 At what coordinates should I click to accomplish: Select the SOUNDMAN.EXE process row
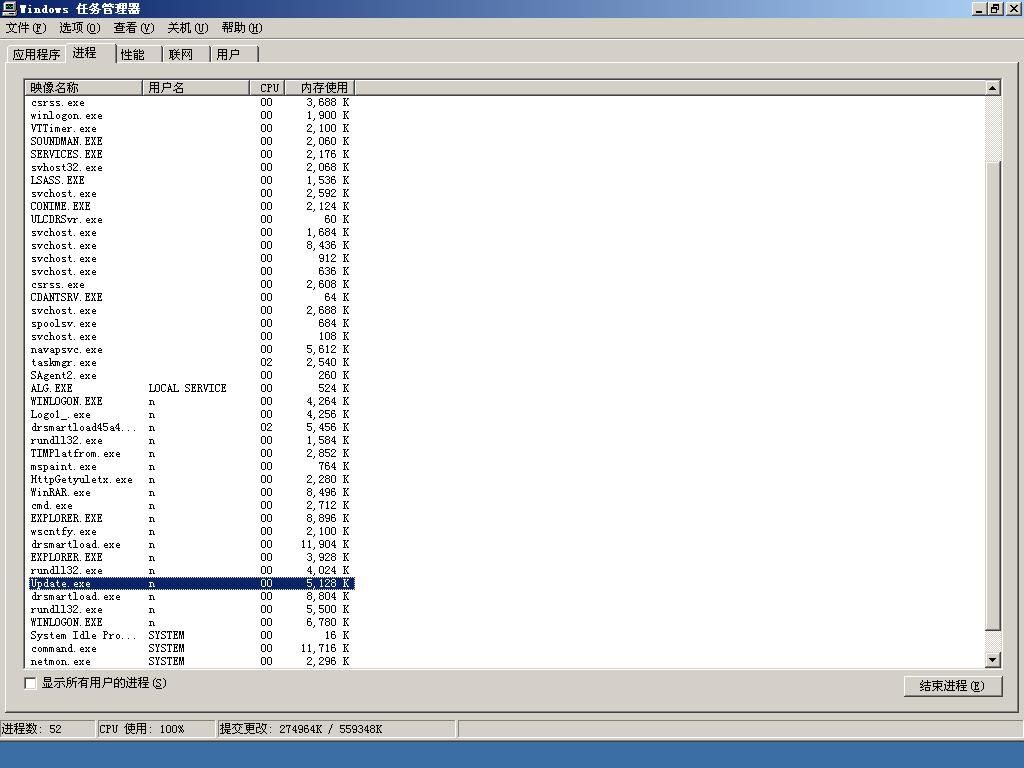point(190,142)
